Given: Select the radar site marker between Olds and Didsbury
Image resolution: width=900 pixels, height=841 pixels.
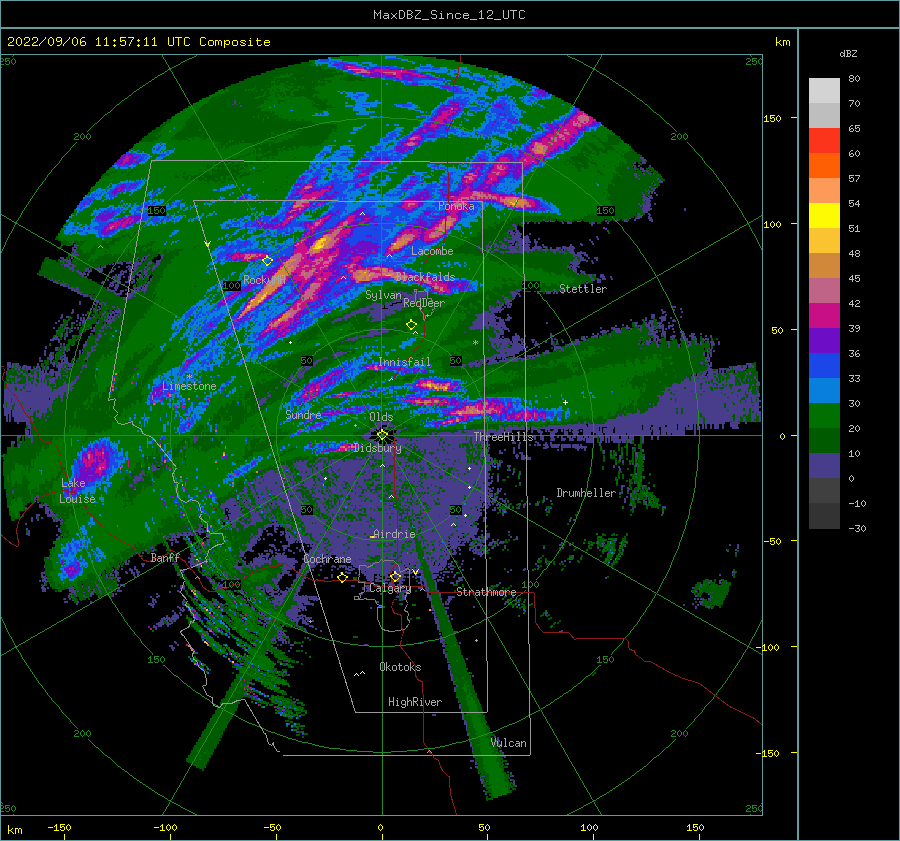Looking at the screenshot, I should point(382,435).
